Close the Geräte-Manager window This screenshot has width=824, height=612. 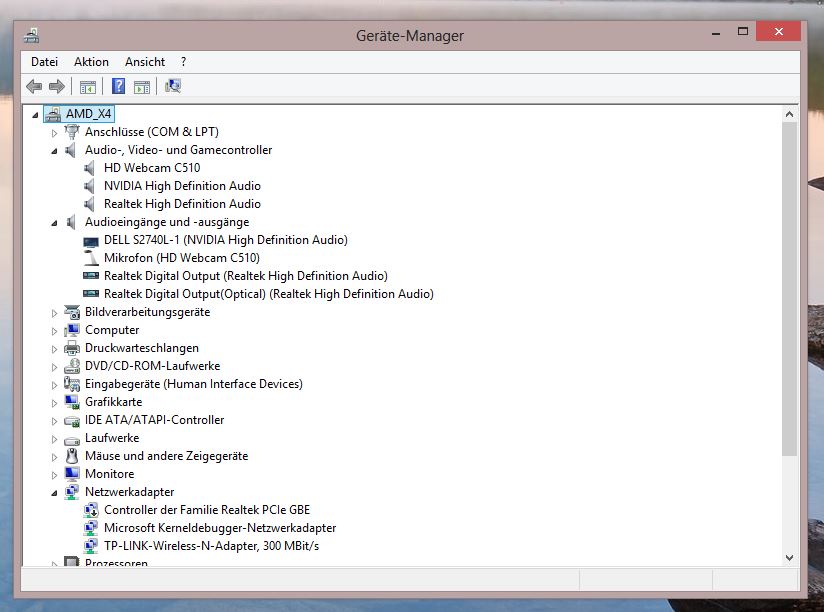coord(779,32)
